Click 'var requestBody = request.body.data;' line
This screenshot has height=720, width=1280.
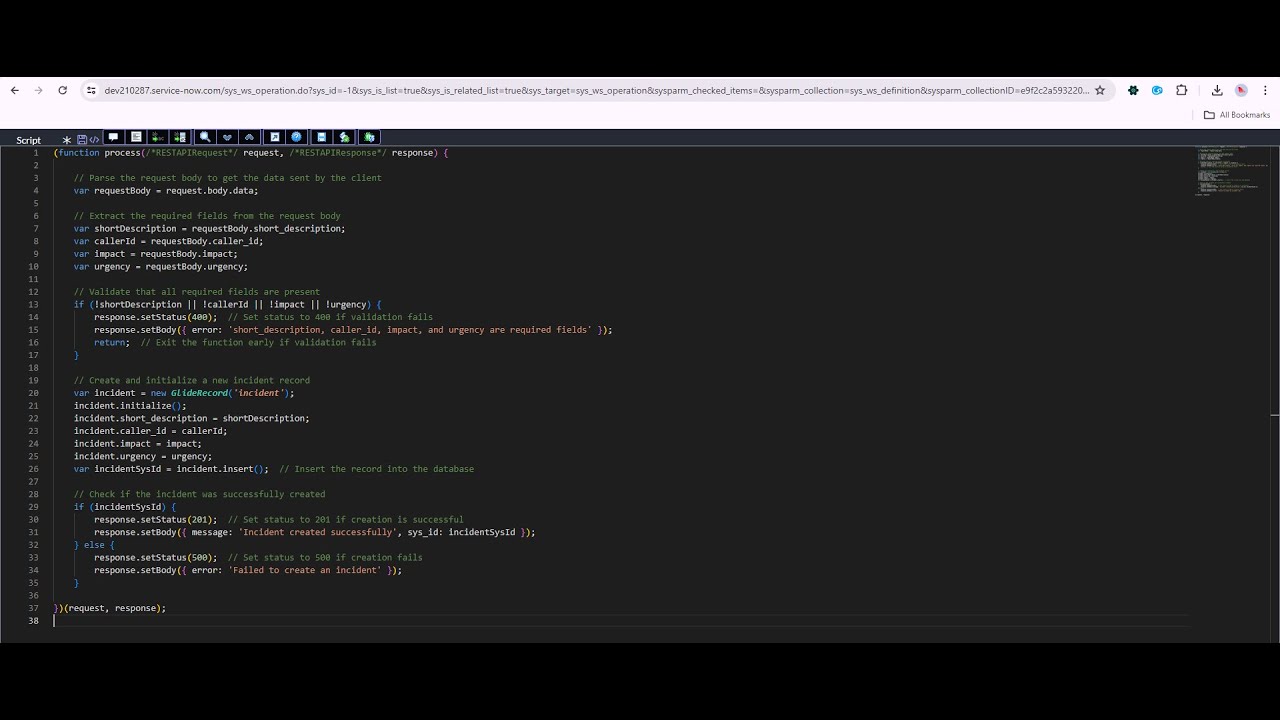[x=166, y=191]
